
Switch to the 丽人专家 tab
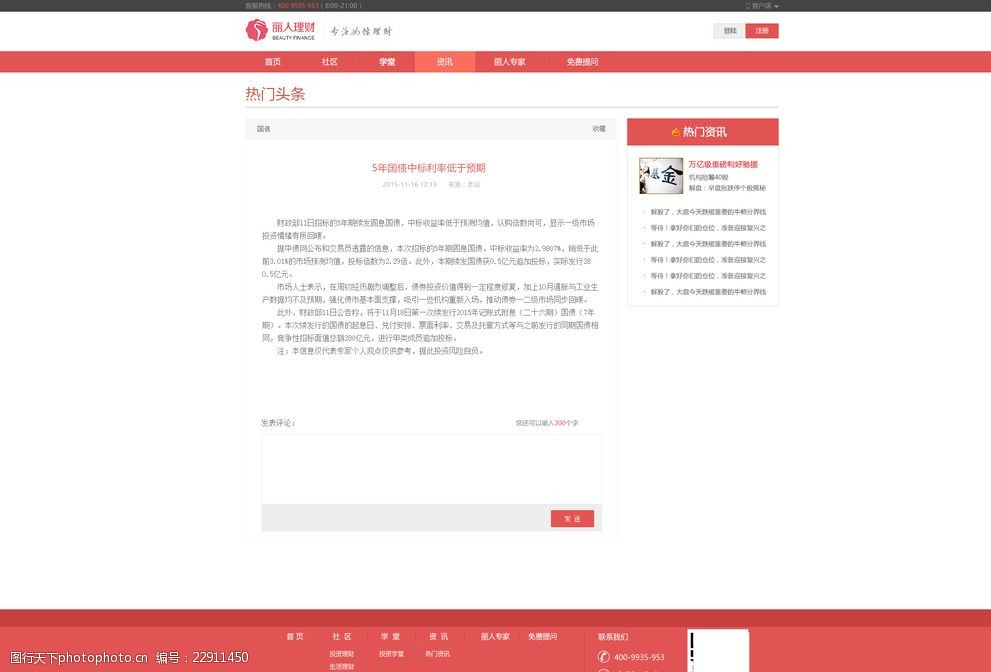pos(509,62)
